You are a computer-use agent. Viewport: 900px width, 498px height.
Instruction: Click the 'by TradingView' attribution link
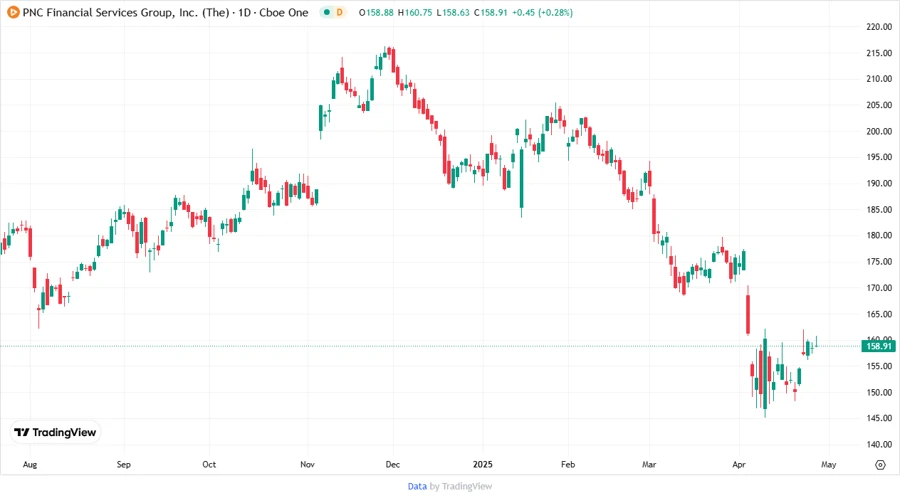point(461,487)
